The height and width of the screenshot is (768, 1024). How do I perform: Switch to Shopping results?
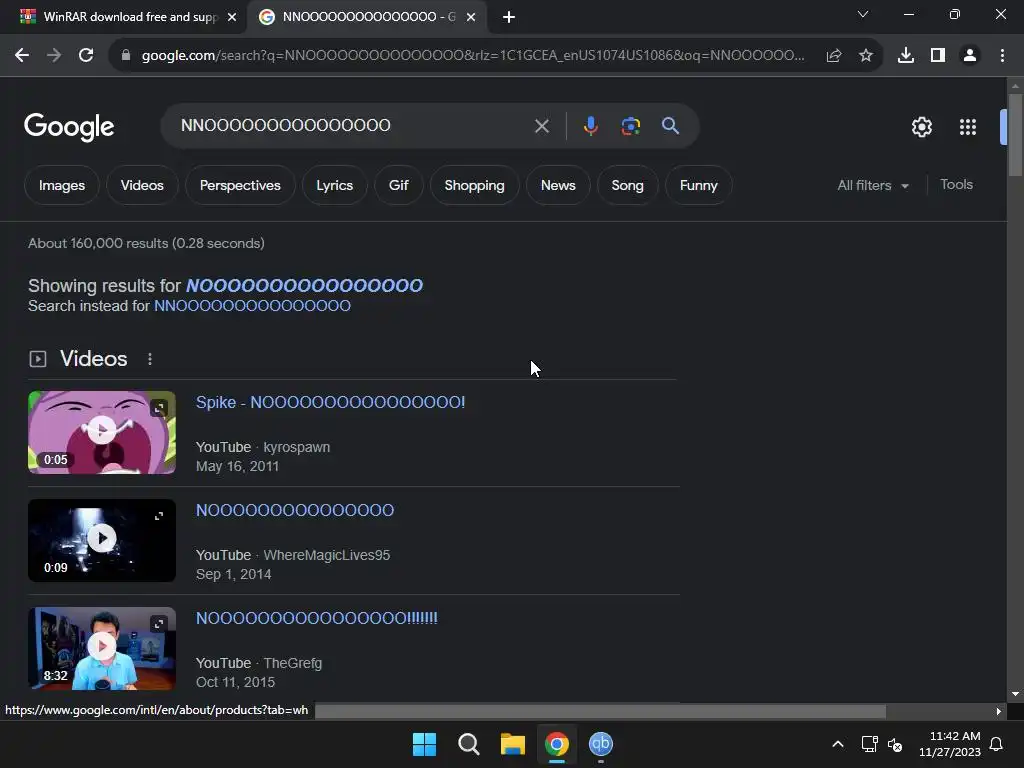tap(474, 185)
